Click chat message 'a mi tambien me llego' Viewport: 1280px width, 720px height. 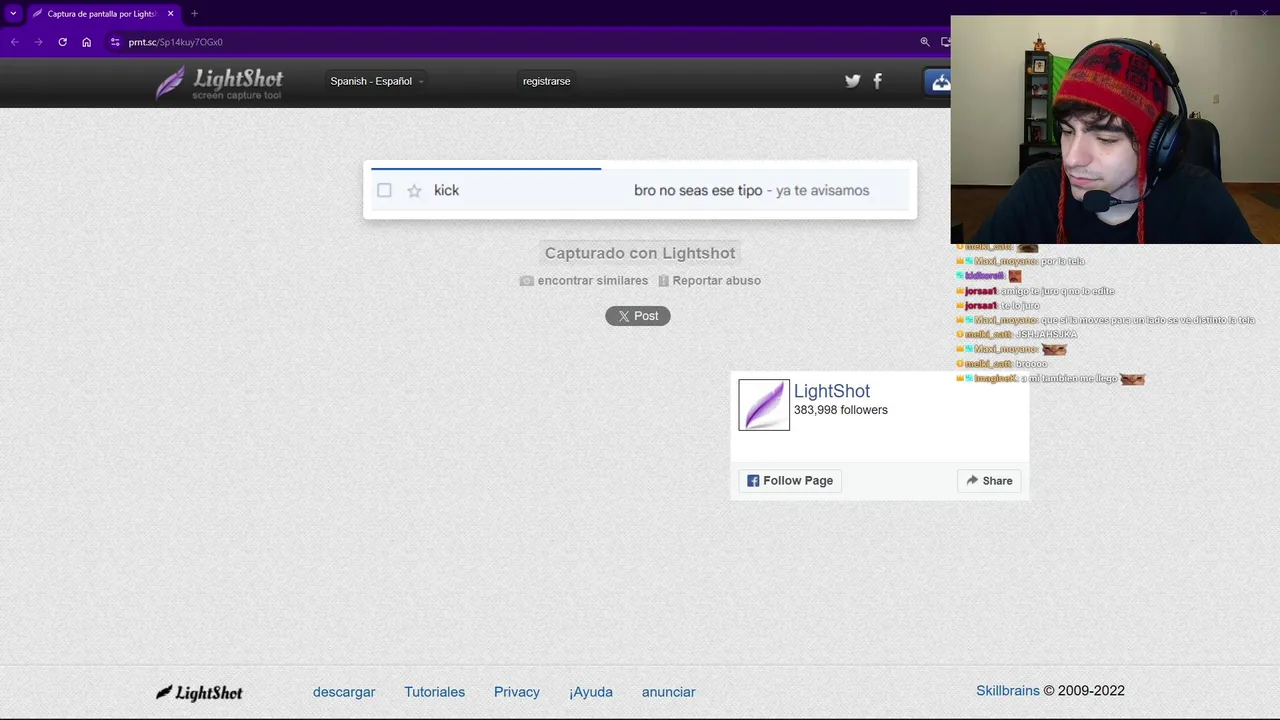(1069, 379)
